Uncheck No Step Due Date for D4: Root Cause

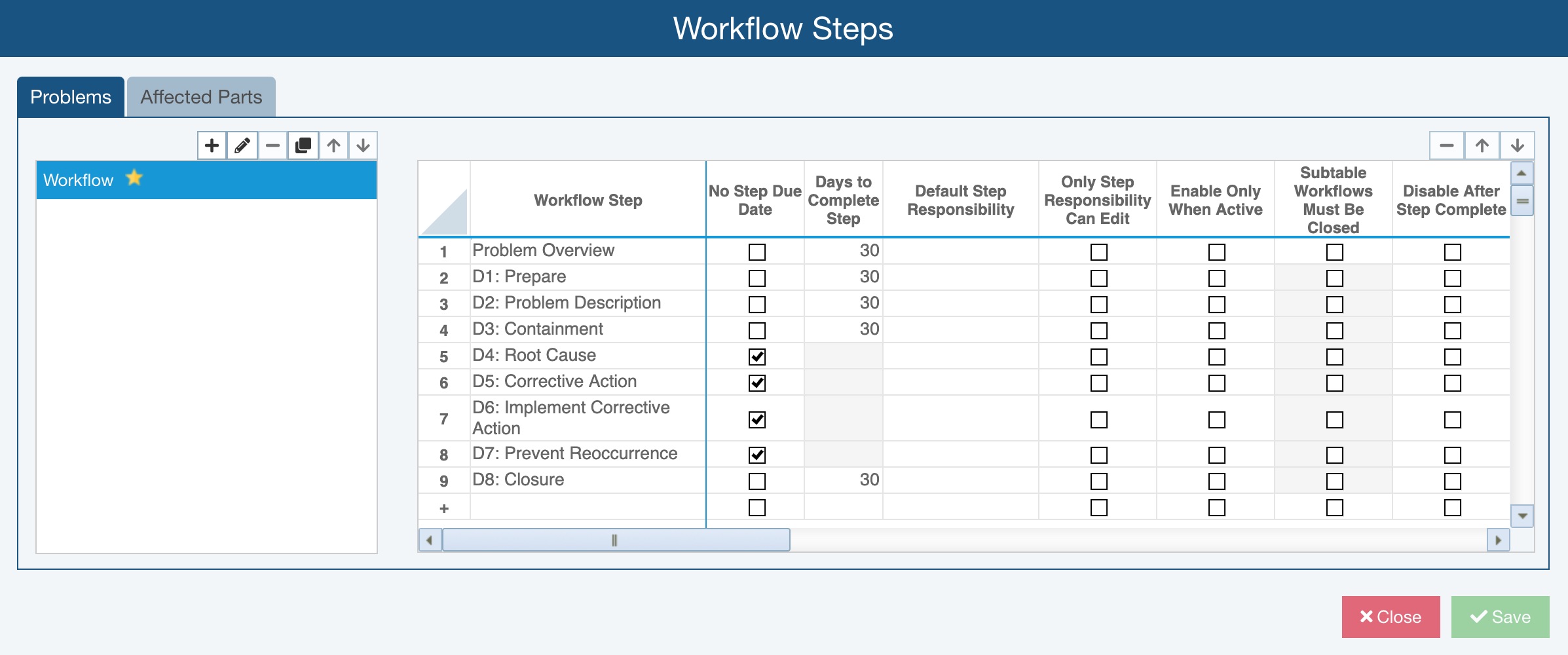756,357
